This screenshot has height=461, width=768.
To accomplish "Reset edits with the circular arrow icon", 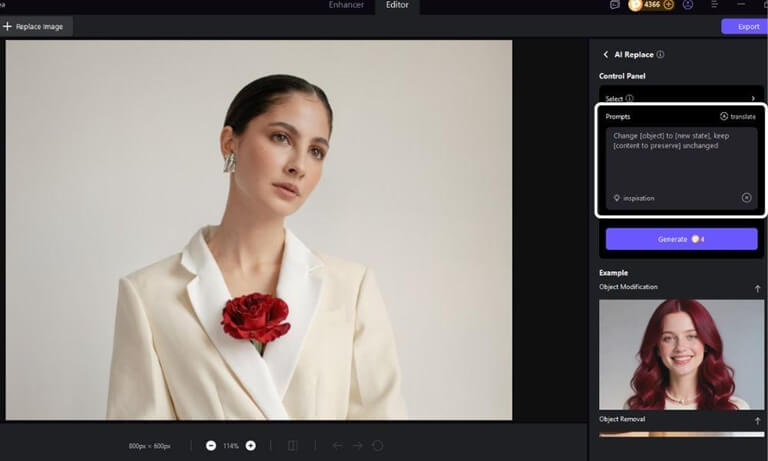I will coord(378,445).
